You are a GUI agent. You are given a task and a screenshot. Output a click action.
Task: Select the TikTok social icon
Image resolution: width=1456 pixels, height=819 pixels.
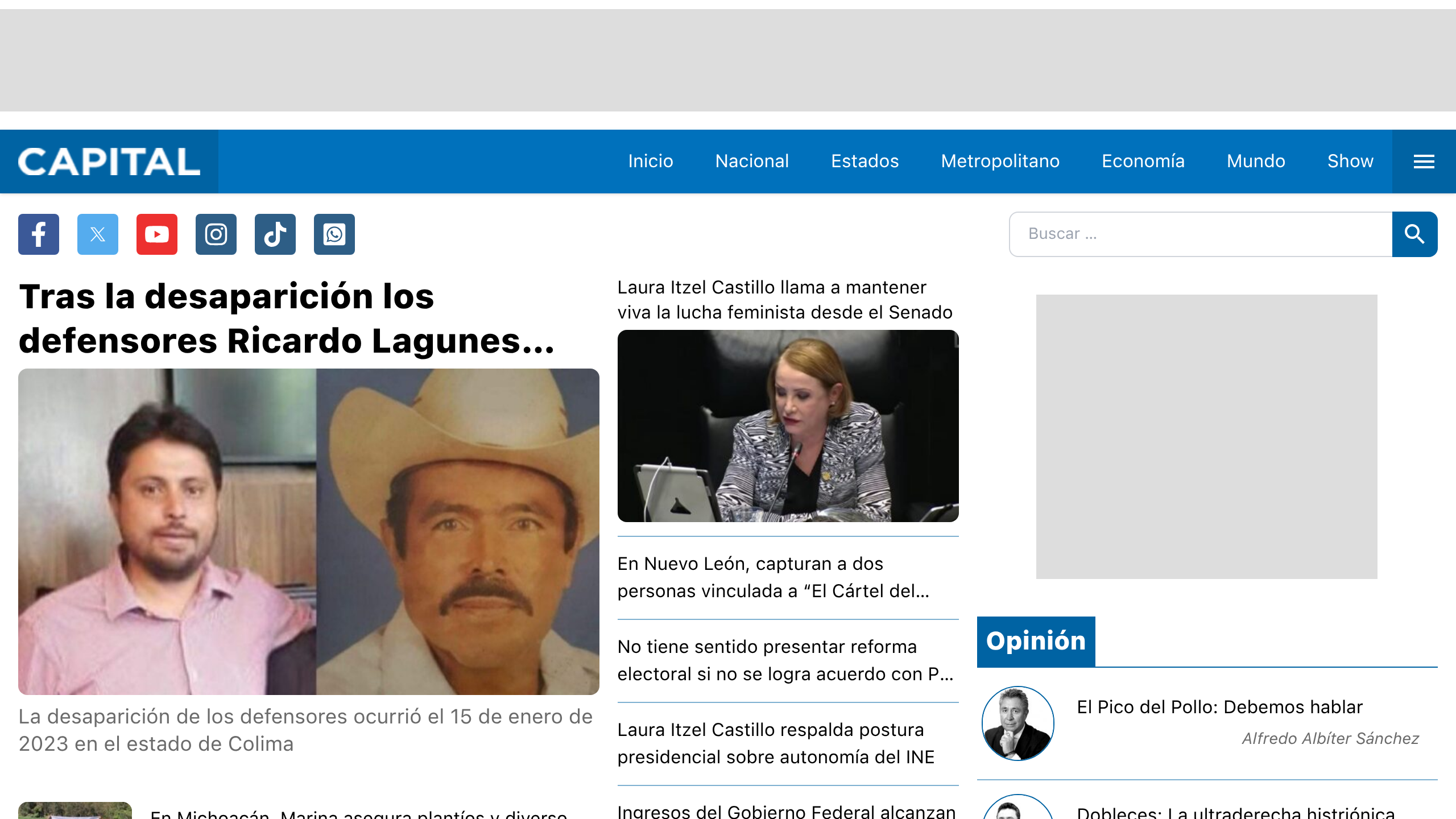pos(275,234)
